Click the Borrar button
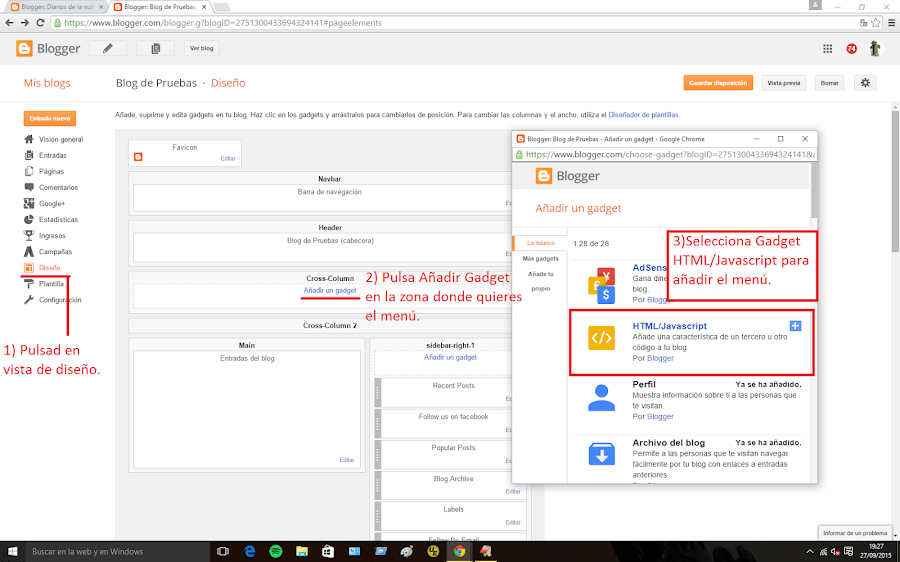The height and width of the screenshot is (562, 900). click(x=829, y=83)
